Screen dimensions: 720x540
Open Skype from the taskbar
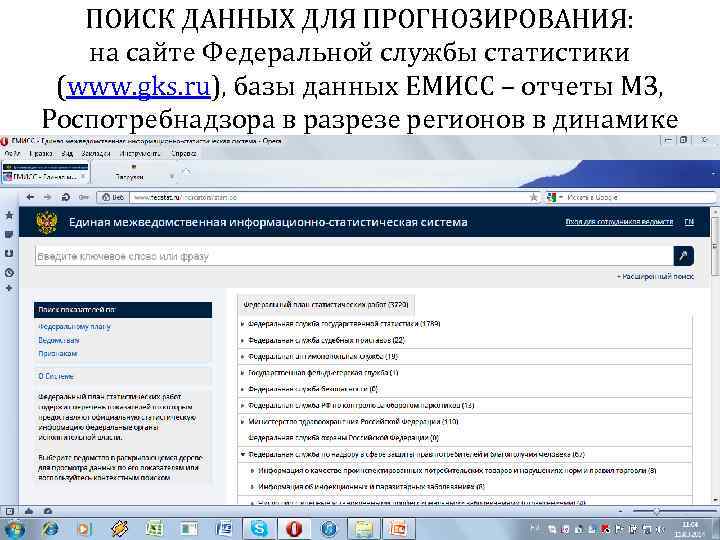click(x=259, y=529)
